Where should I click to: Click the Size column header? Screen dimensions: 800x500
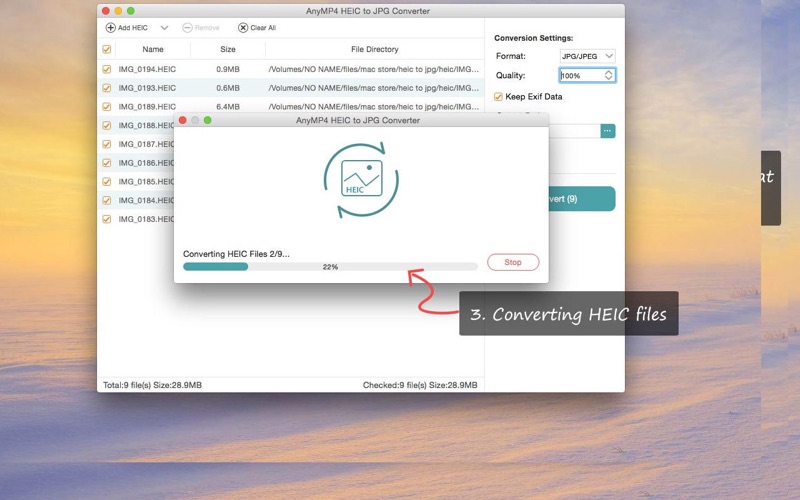(x=228, y=49)
